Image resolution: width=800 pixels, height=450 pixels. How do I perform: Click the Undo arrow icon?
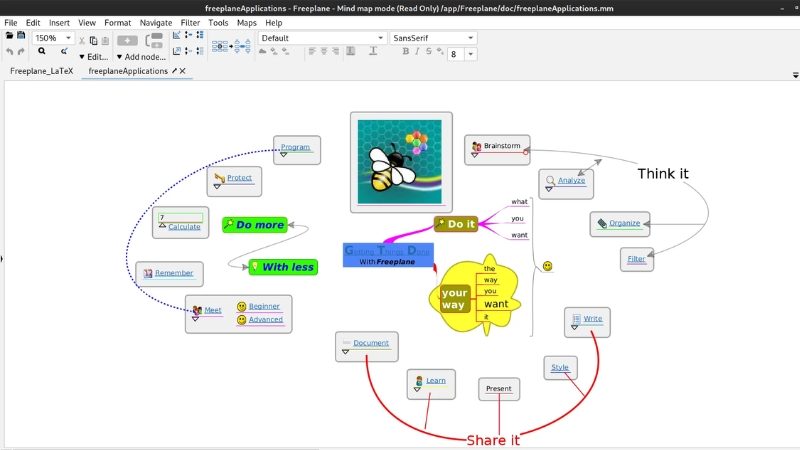click(x=9, y=51)
